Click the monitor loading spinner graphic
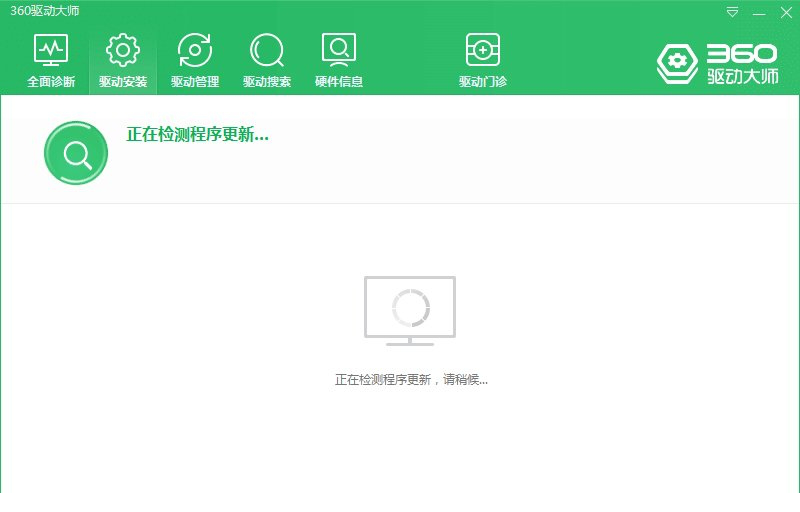800x512 pixels. click(x=410, y=311)
